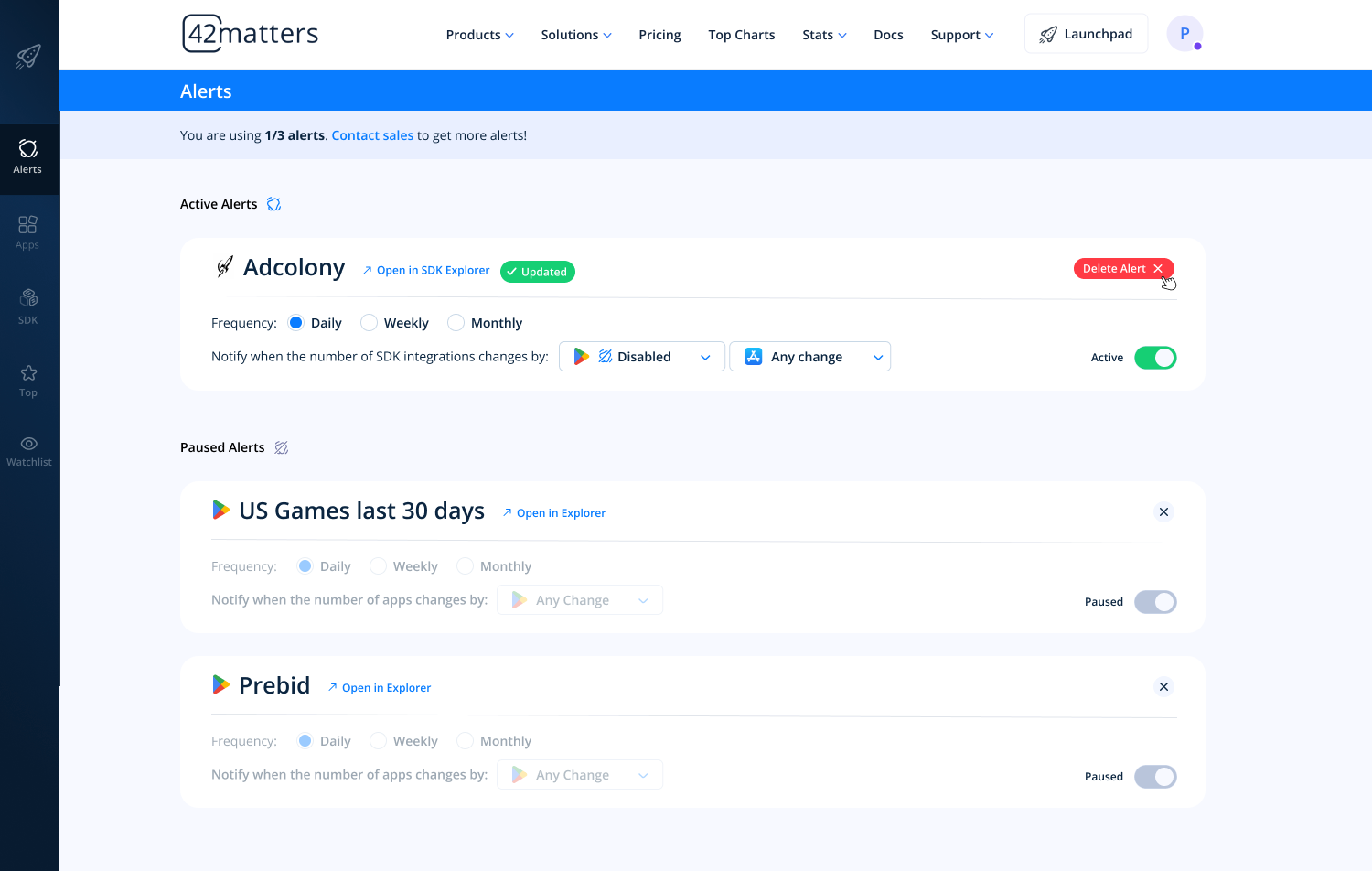1372x871 pixels.
Task: Open the Google Play Disabled dropdown
Action: click(x=642, y=357)
